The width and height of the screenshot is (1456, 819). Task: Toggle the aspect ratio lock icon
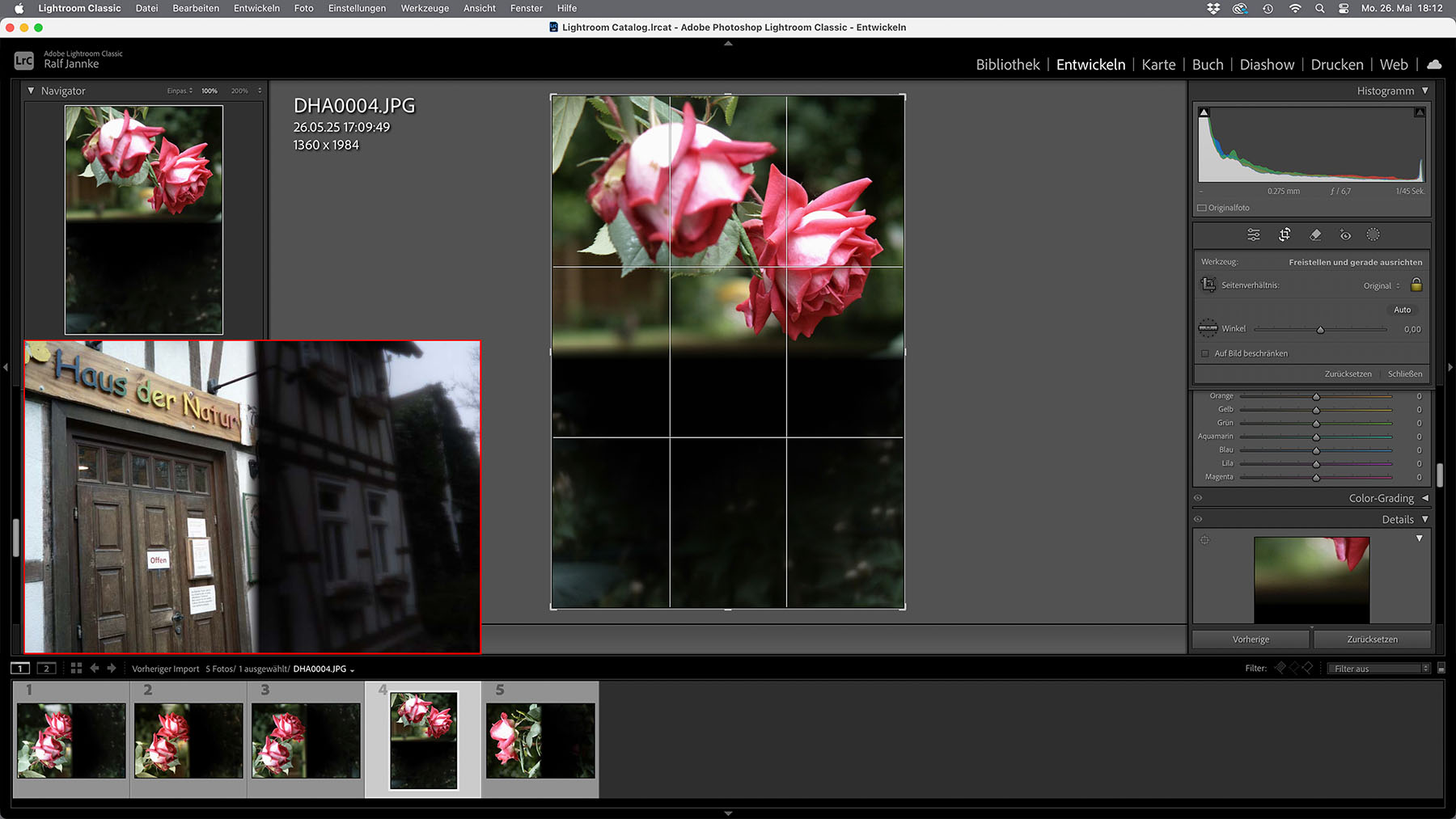(x=1416, y=285)
